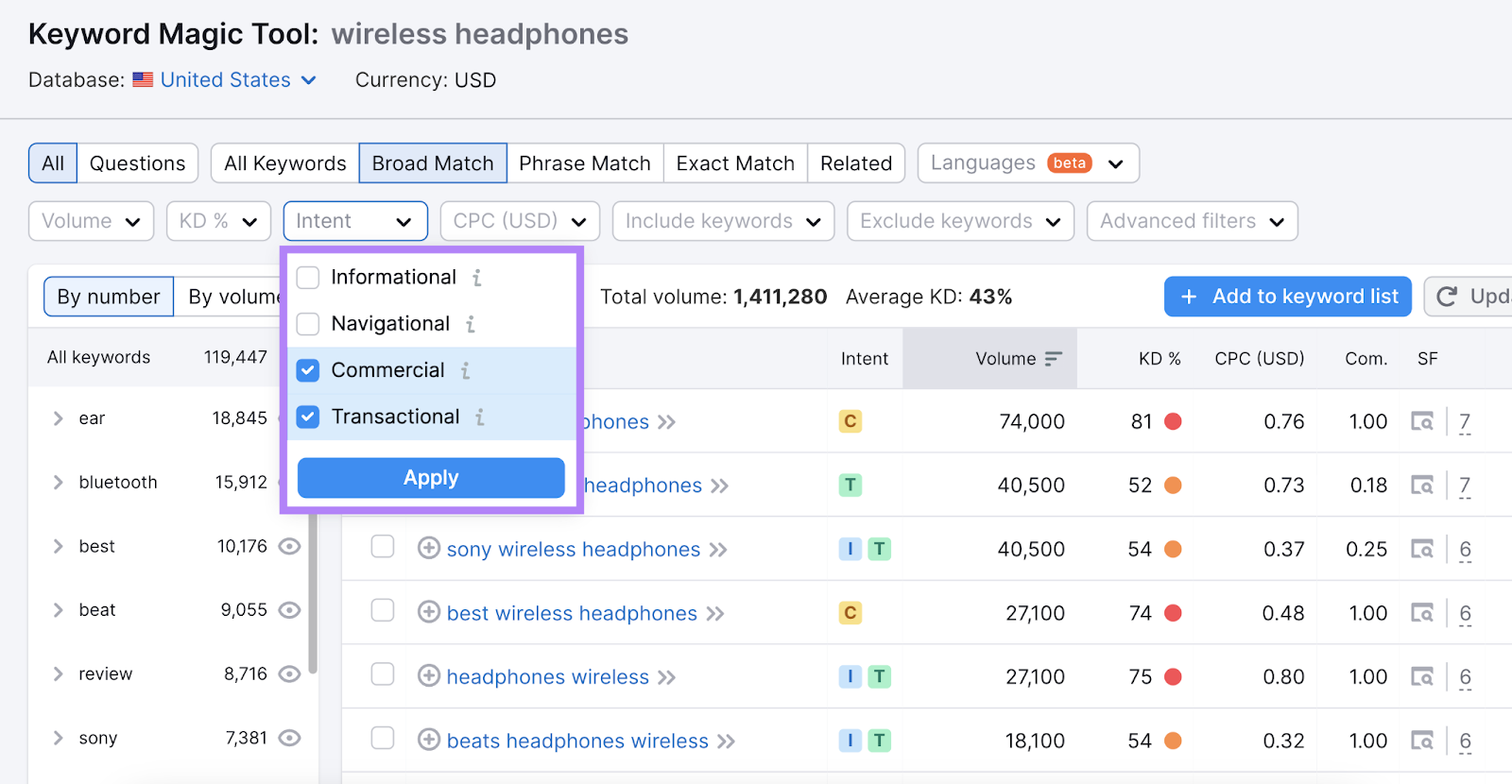Click double arrow after sony wireless headphones

(718, 550)
